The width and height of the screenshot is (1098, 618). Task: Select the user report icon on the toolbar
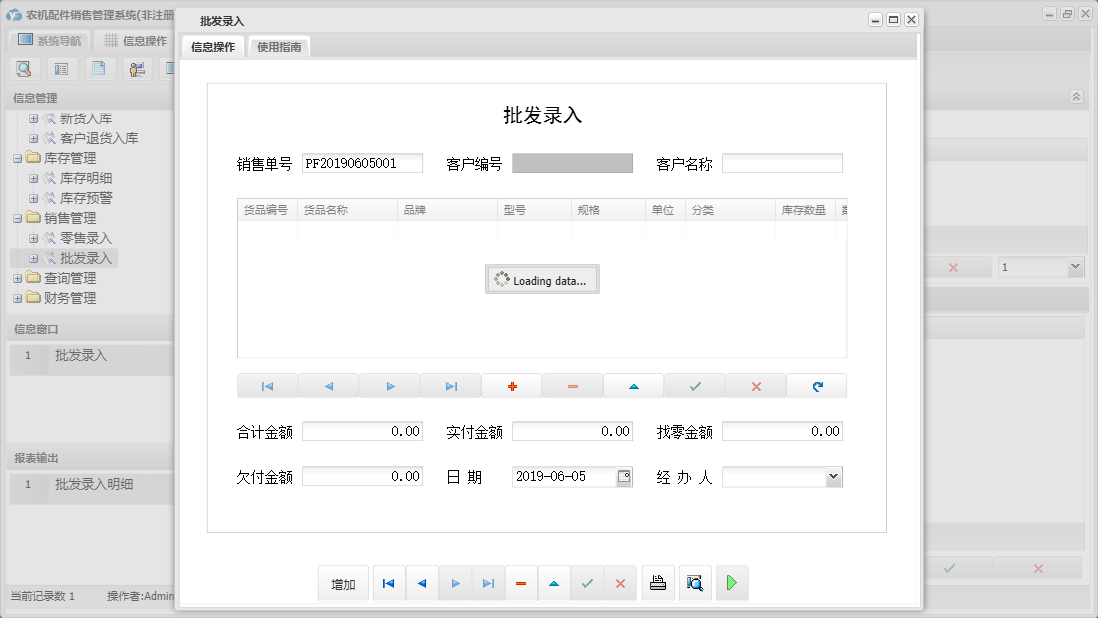pos(138,68)
